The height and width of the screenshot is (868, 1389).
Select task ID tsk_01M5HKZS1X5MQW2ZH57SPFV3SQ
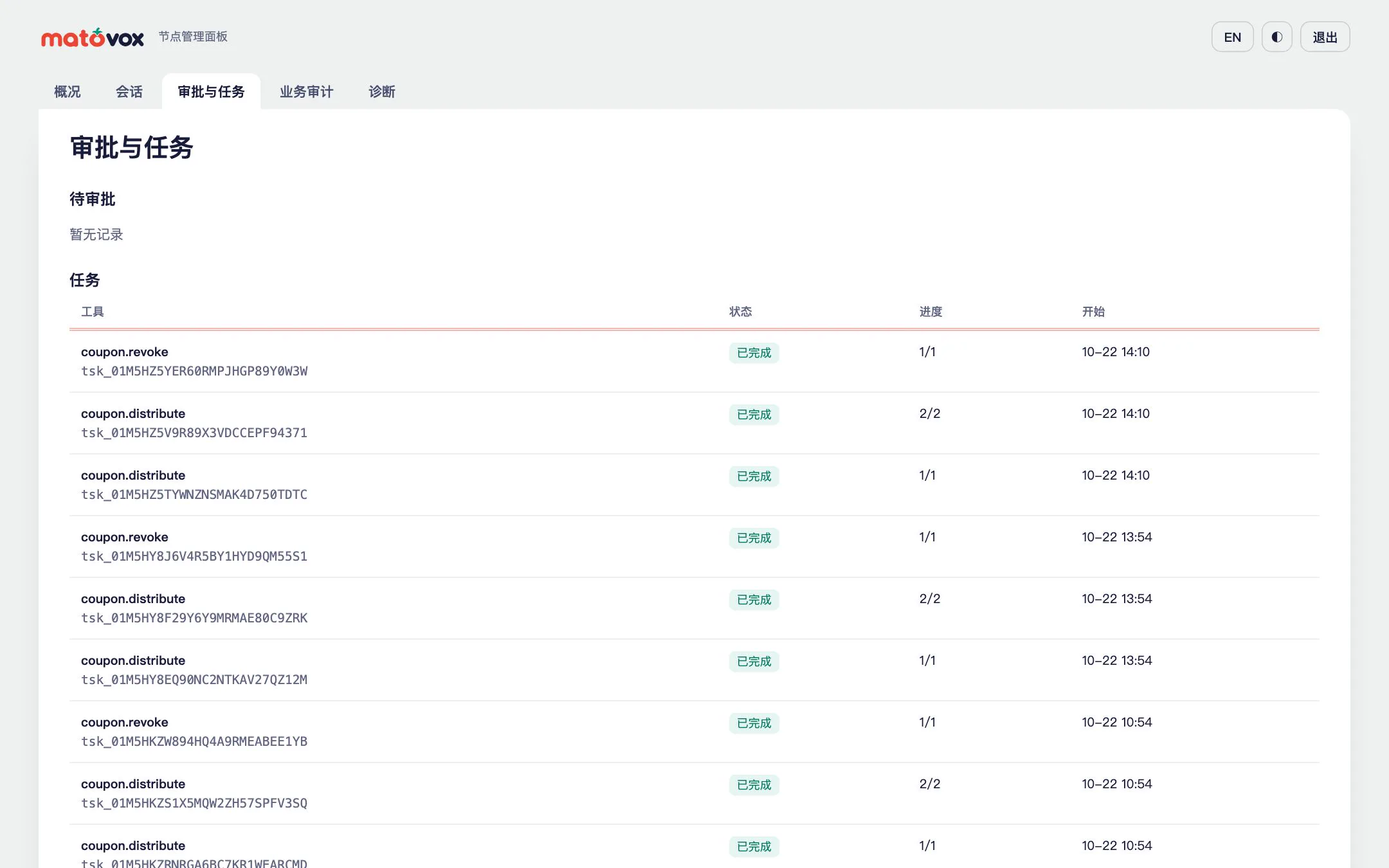click(x=194, y=803)
